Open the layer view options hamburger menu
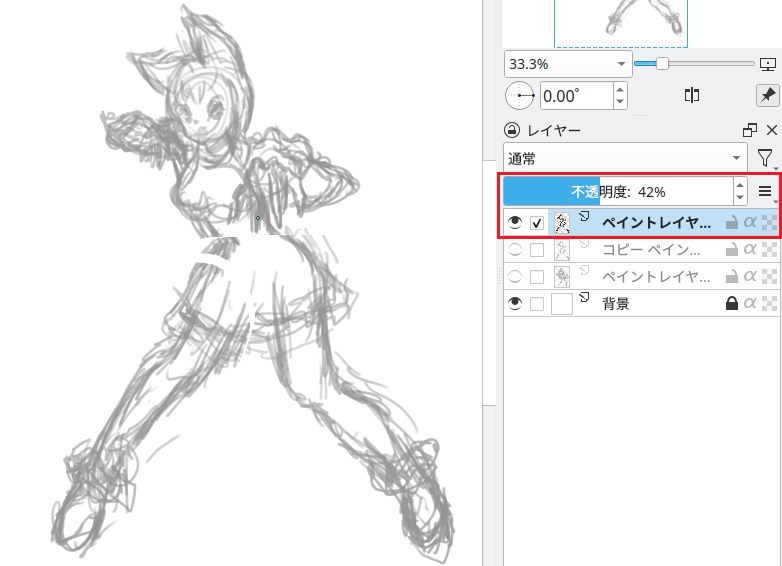 pos(766,191)
